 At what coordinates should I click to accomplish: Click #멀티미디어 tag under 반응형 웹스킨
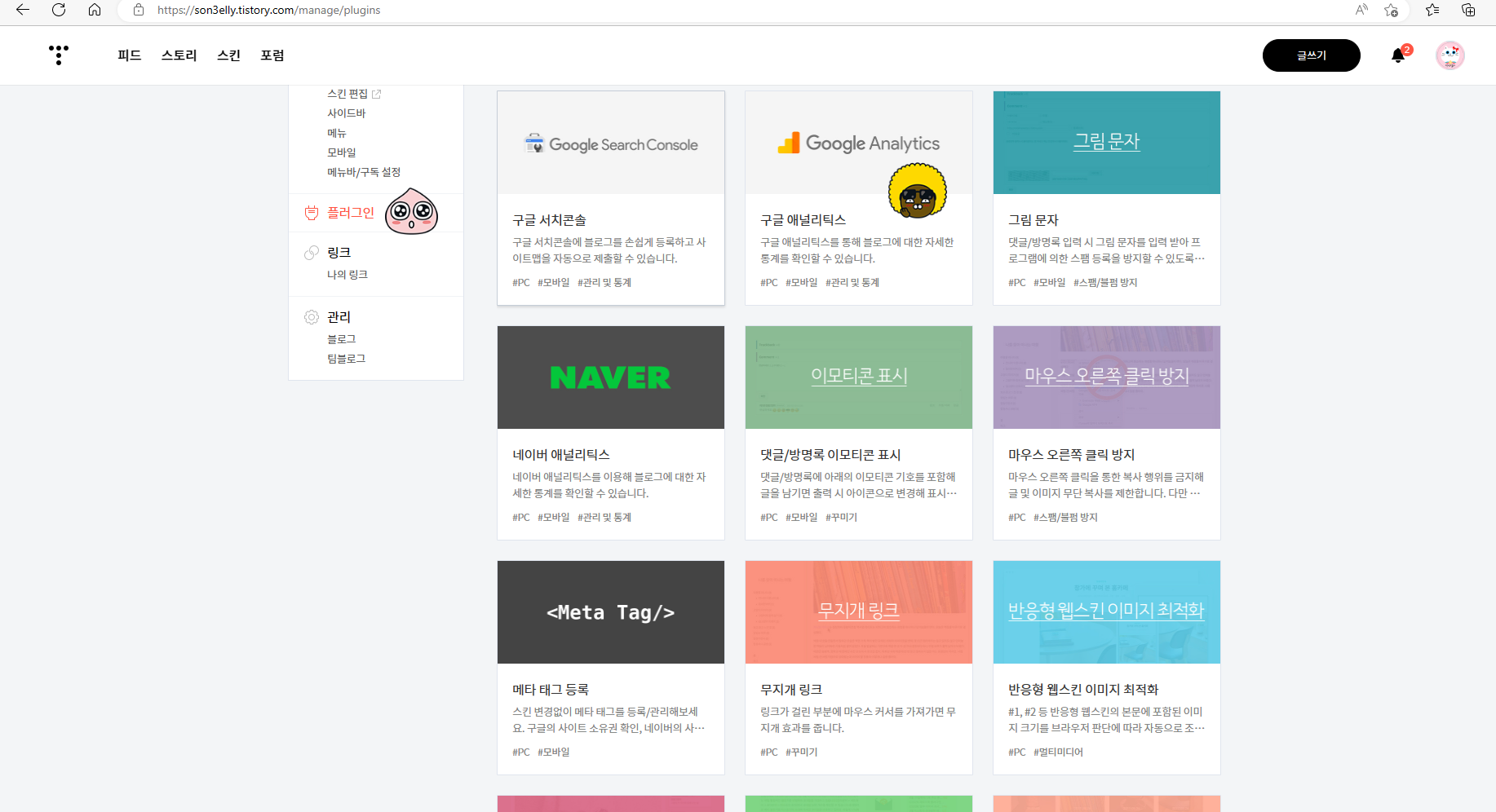point(1058,752)
